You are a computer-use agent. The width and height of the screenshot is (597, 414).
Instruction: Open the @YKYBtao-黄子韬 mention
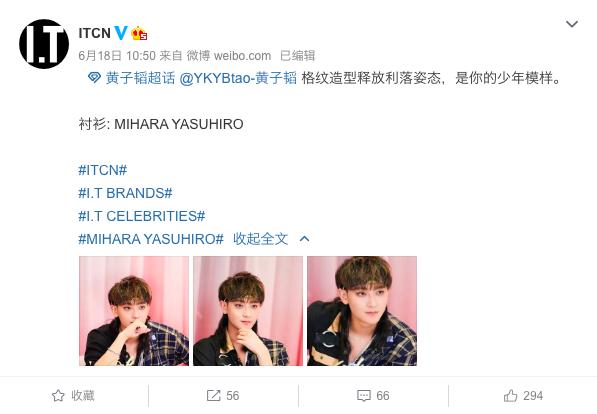tap(238, 78)
